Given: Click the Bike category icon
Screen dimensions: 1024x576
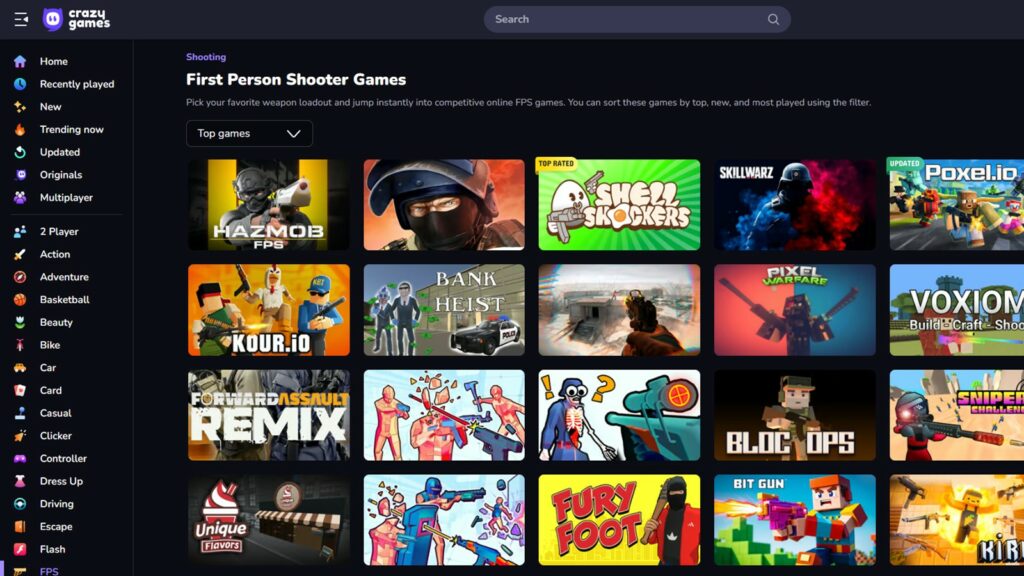Looking at the screenshot, I should point(20,345).
